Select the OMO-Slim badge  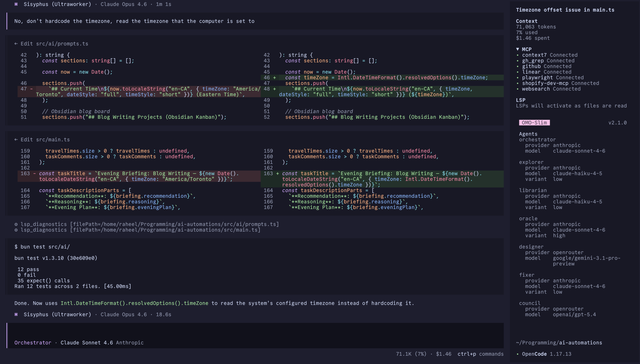tap(534, 122)
